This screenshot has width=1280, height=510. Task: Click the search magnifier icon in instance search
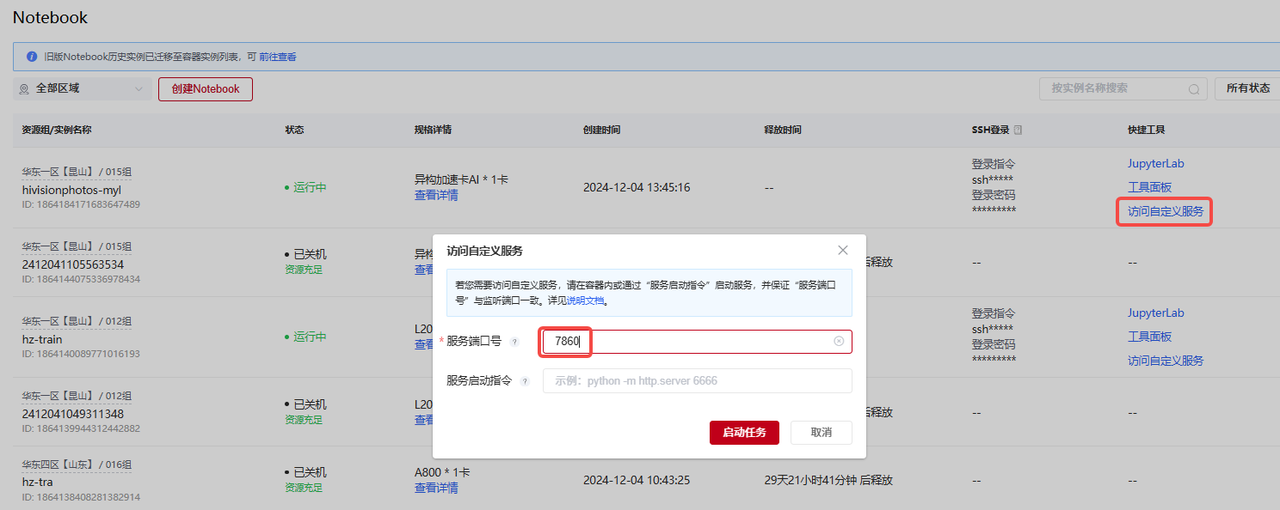1193,89
